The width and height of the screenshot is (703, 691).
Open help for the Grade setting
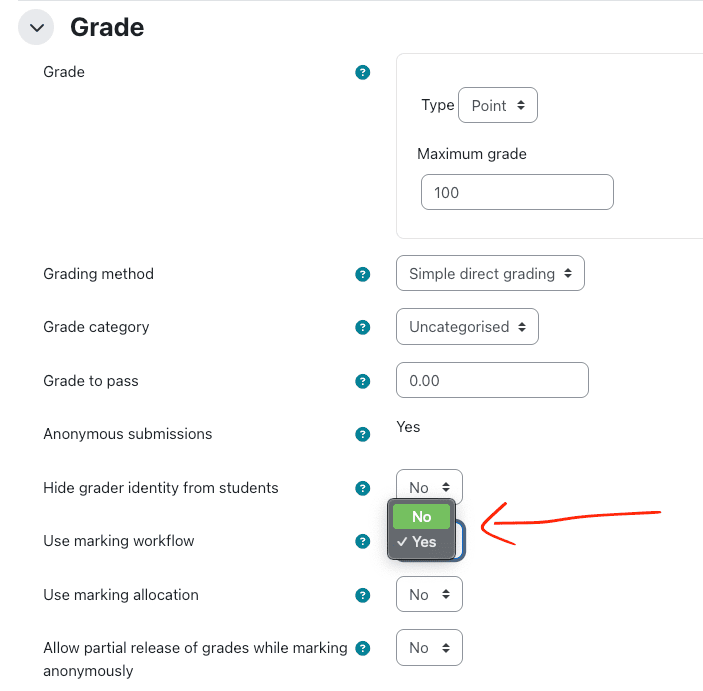[x=363, y=72]
